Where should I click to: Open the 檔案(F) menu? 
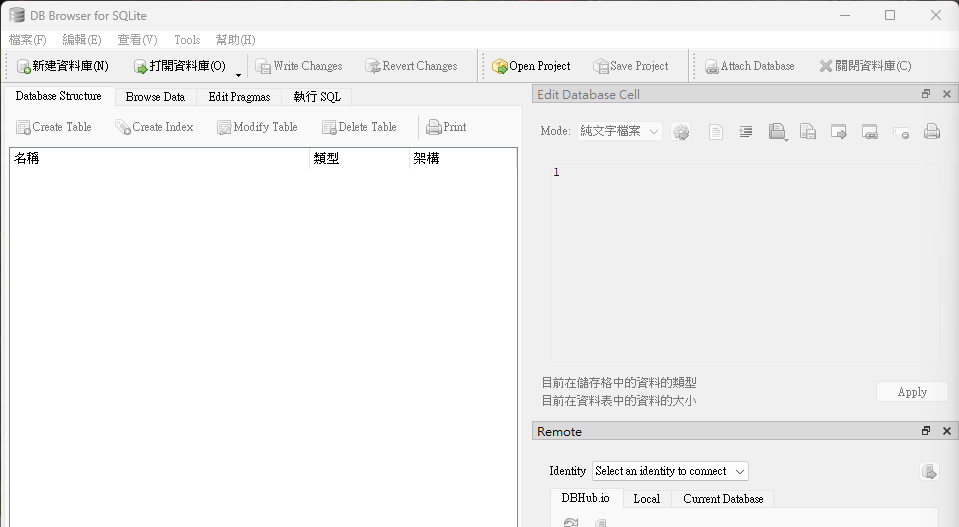(28, 40)
